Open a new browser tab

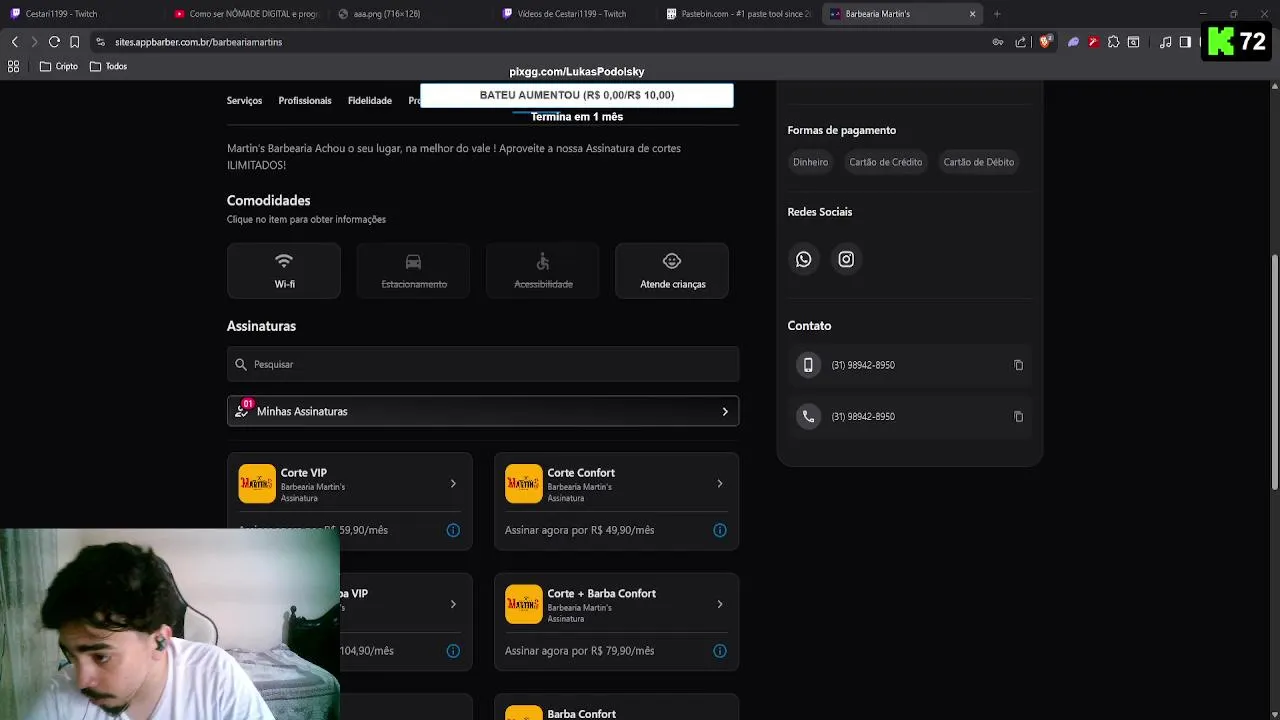(997, 14)
